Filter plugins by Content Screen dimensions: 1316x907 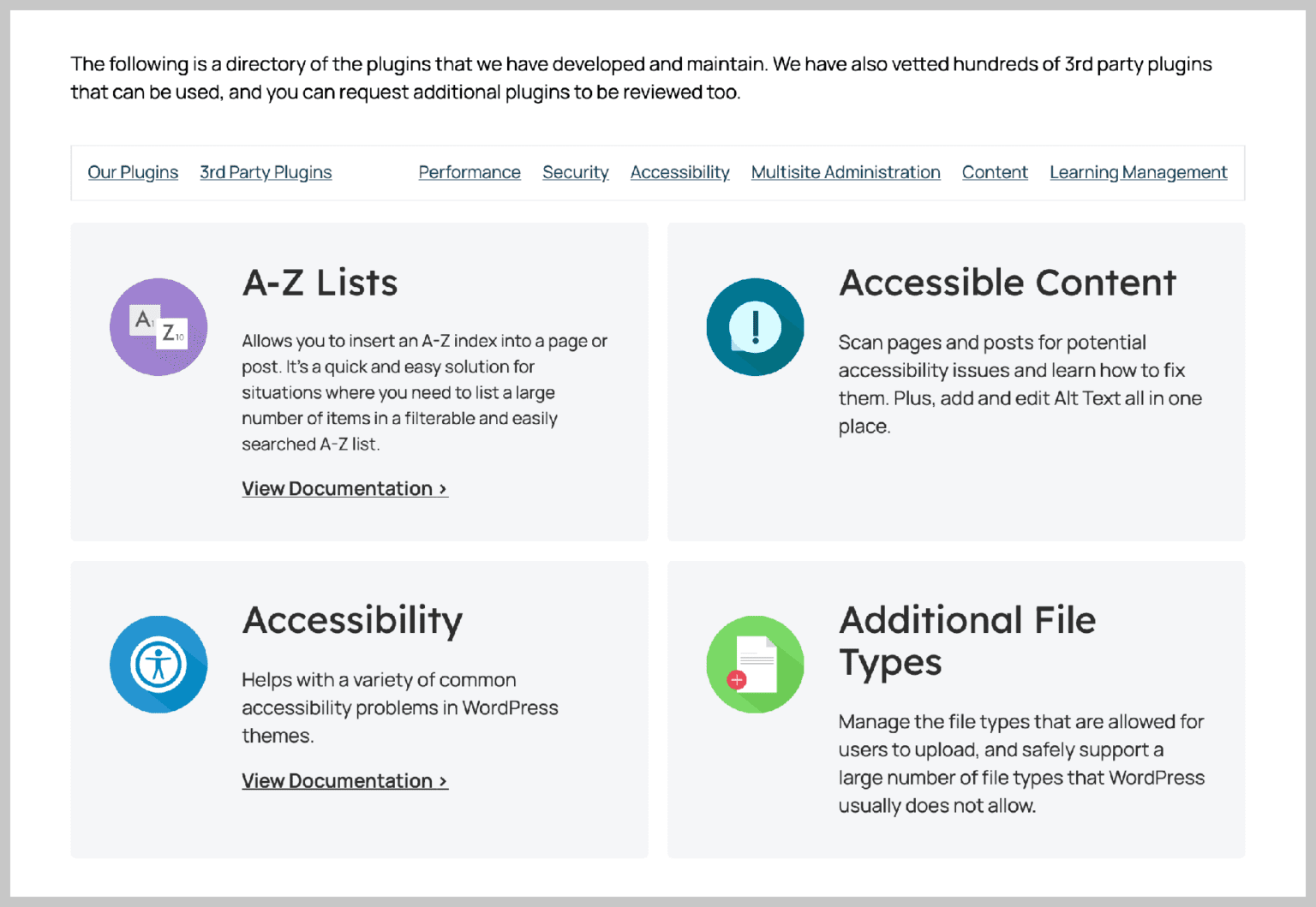click(x=995, y=172)
